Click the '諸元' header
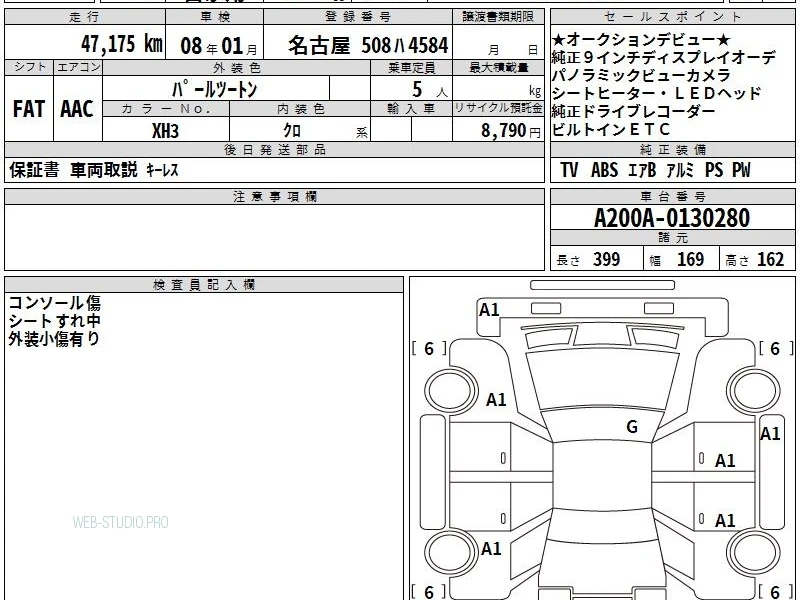This screenshot has height=600, width=800. (x=673, y=237)
